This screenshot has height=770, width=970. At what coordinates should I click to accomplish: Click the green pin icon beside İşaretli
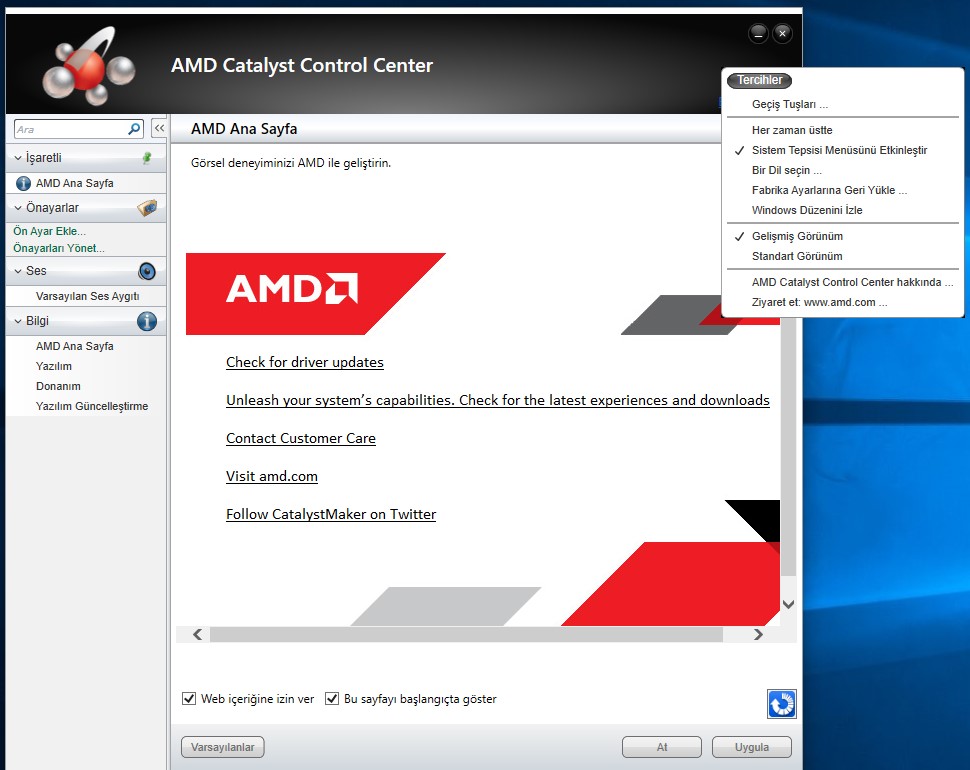click(147, 158)
